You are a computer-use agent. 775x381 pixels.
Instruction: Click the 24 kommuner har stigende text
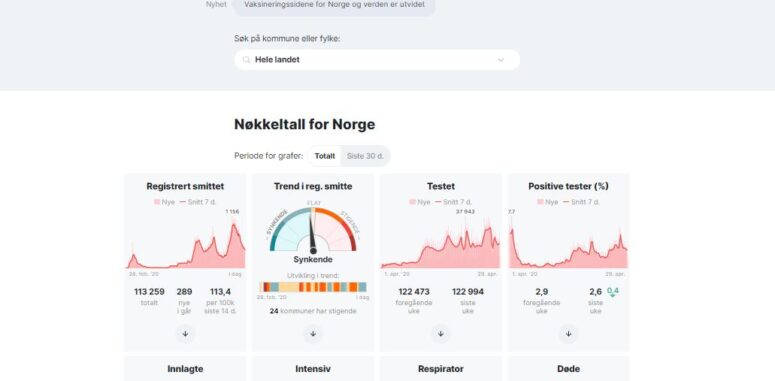[x=313, y=311]
